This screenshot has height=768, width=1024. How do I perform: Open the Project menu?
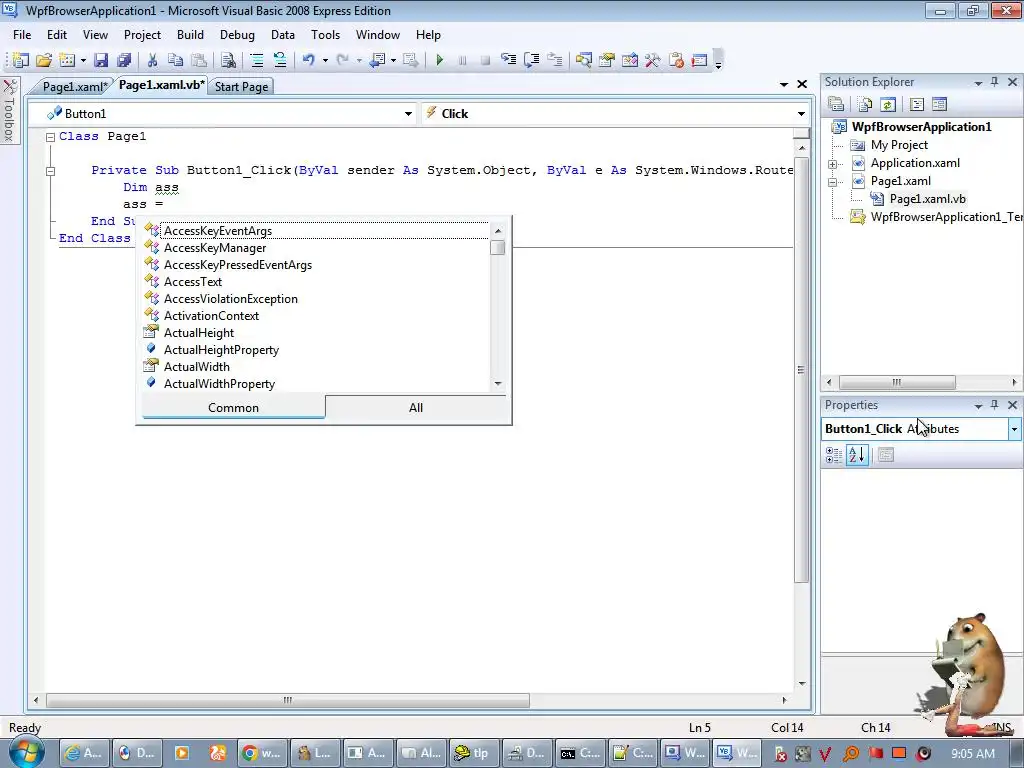click(x=142, y=35)
